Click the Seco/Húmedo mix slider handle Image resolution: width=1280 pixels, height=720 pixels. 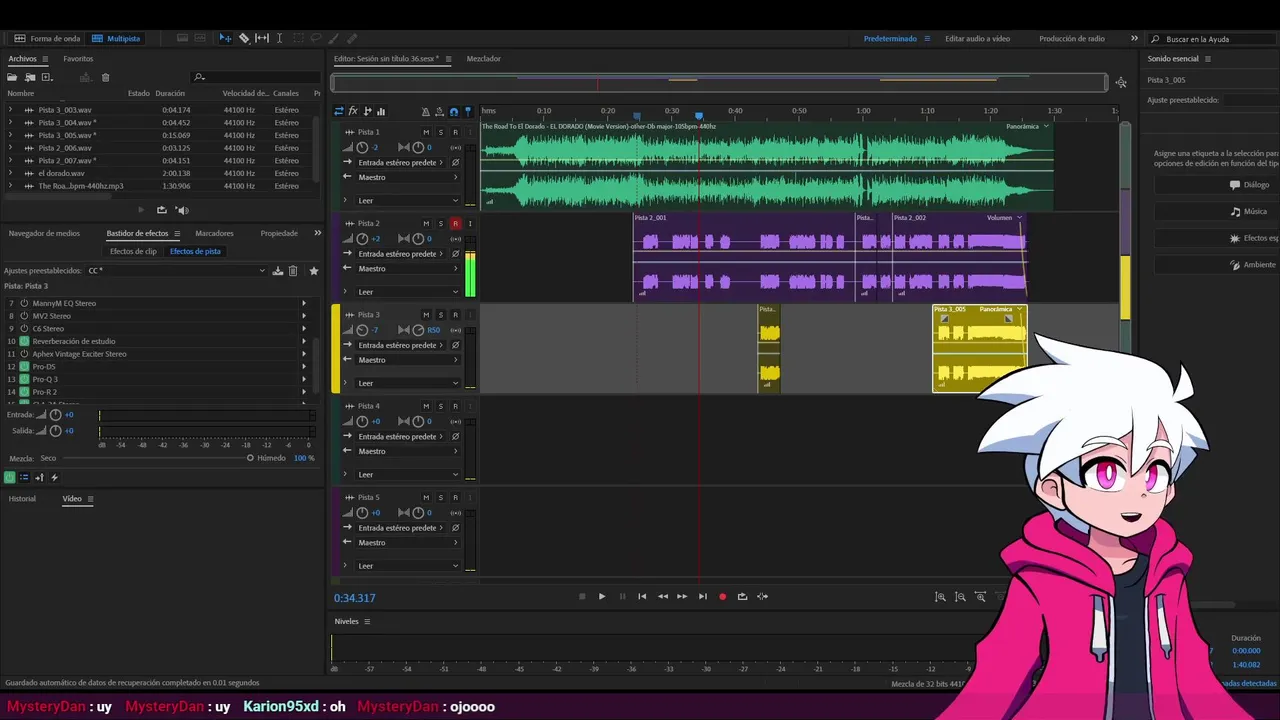point(250,458)
